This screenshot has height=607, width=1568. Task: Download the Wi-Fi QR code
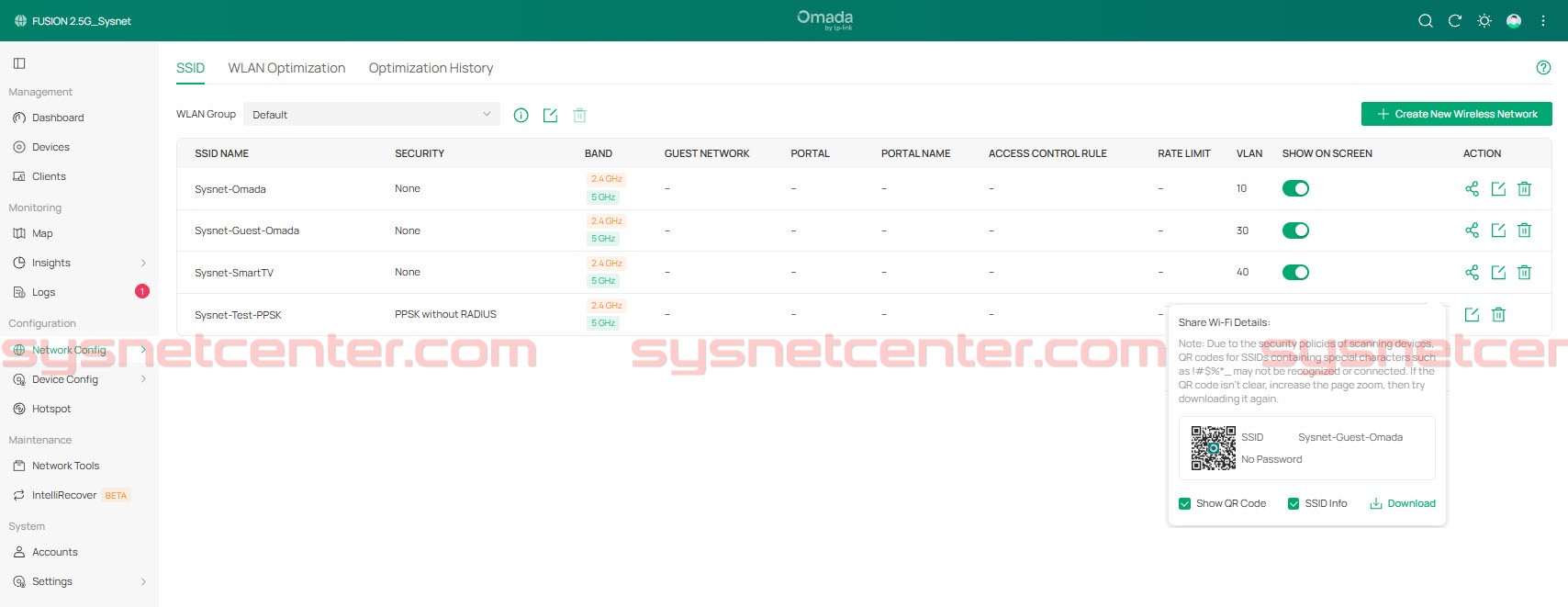tap(1402, 503)
